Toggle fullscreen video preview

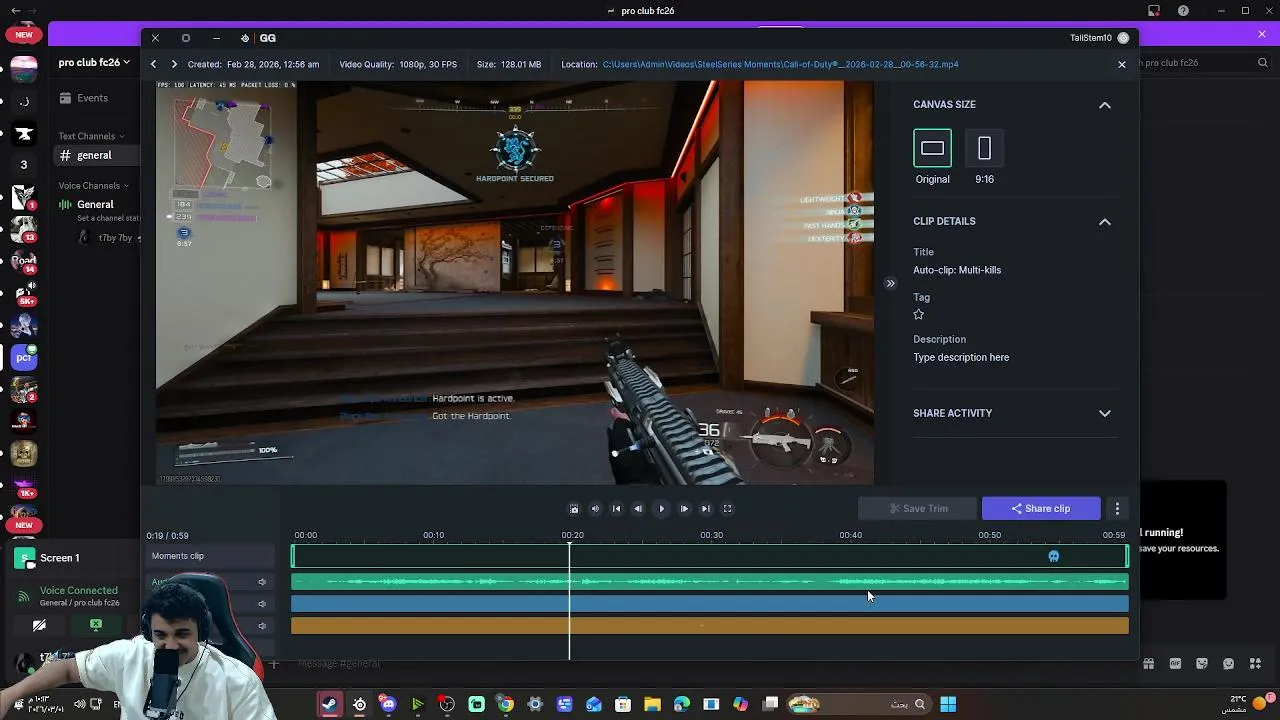point(728,509)
